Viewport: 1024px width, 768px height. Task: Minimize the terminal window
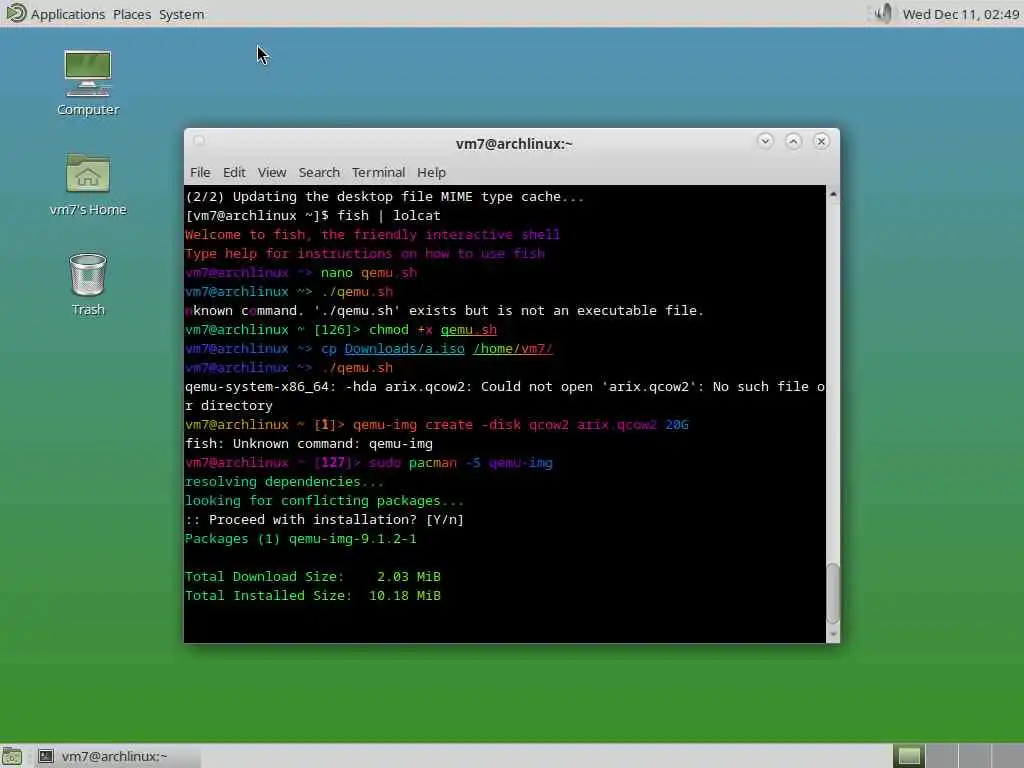(765, 141)
